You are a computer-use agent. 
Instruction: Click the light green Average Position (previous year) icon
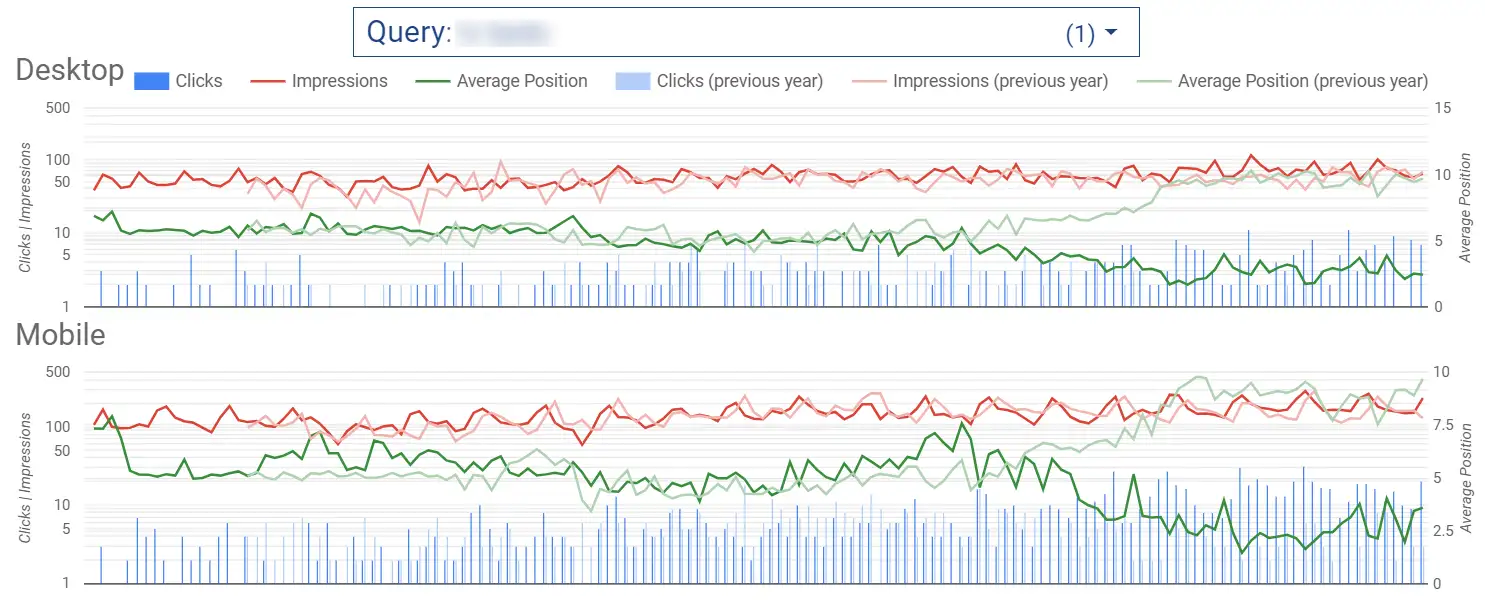pos(1153,81)
